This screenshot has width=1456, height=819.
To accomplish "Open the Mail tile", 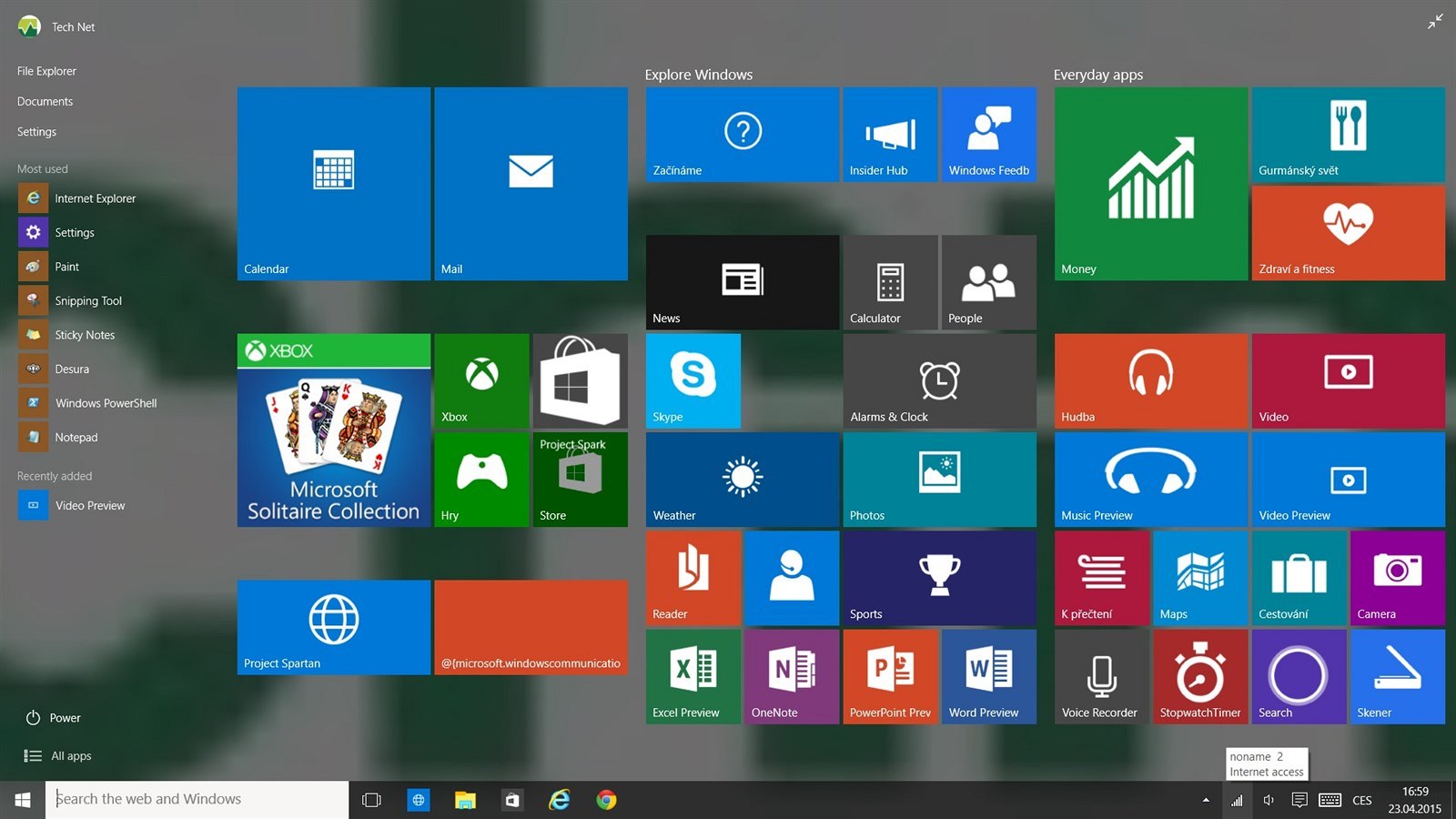I will pyautogui.click(x=531, y=183).
